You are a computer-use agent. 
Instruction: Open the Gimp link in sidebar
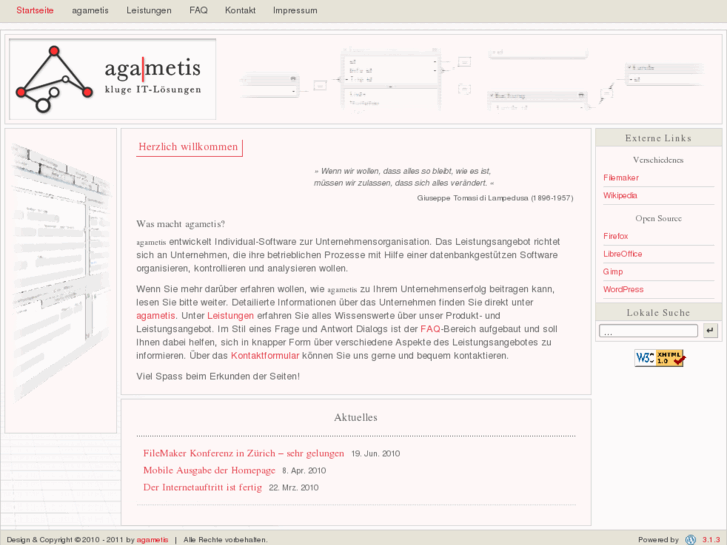pos(612,271)
